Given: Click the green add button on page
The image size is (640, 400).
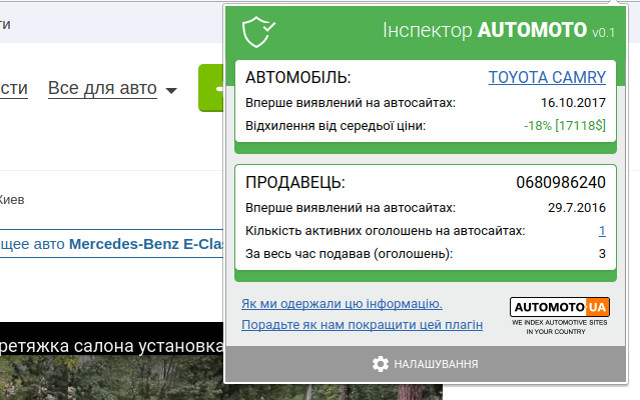Looking at the screenshot, I should (x=211, y=88).
